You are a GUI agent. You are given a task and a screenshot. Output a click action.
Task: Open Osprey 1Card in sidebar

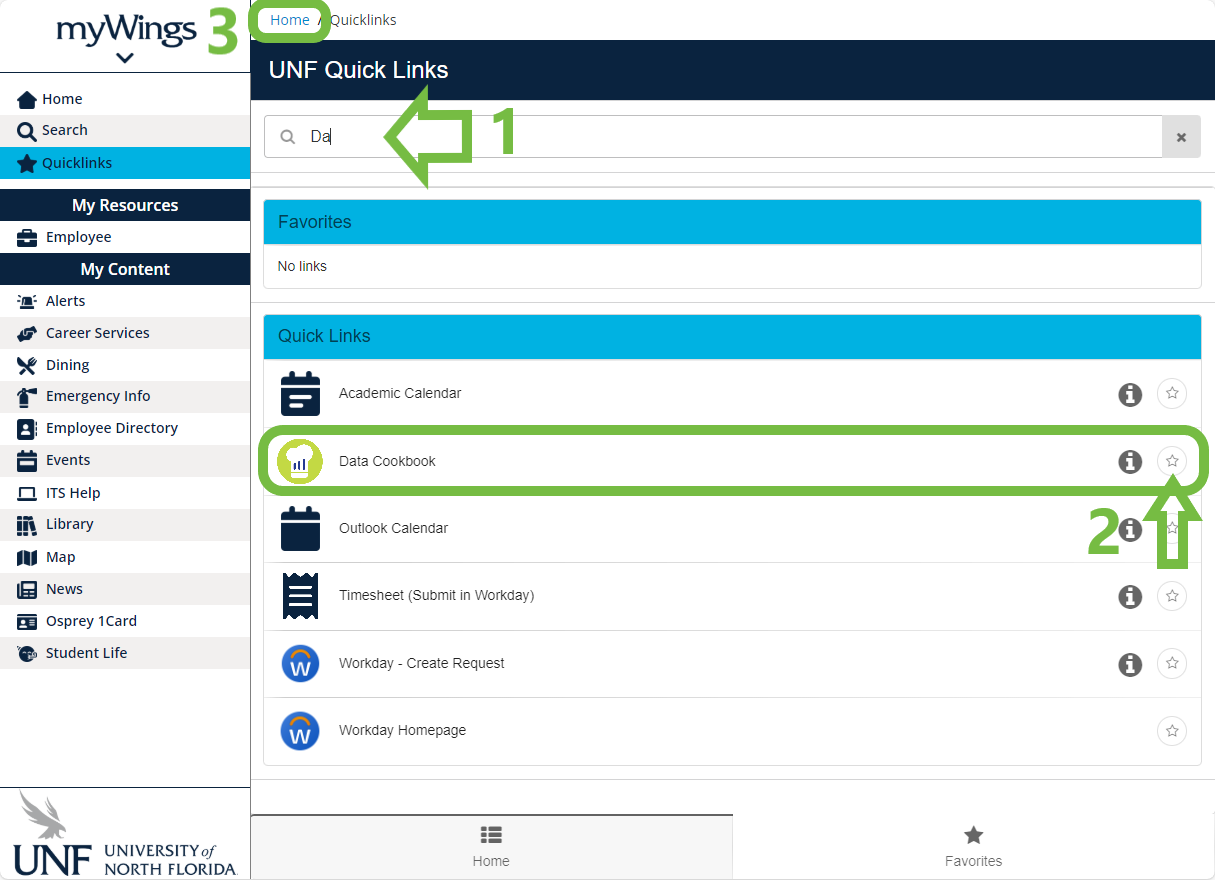tap(125, 621)
